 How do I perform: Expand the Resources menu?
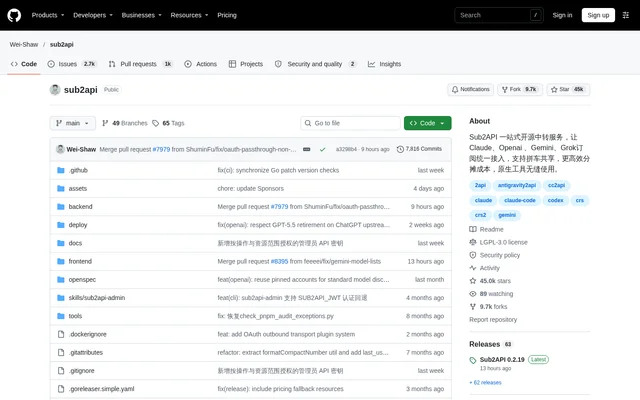point(189,15)
